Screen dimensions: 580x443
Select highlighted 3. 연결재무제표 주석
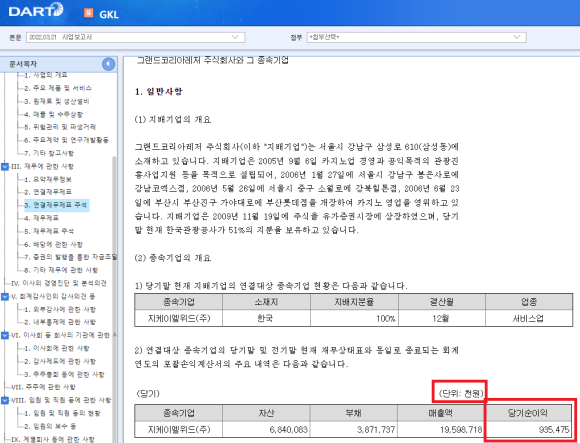57,205
